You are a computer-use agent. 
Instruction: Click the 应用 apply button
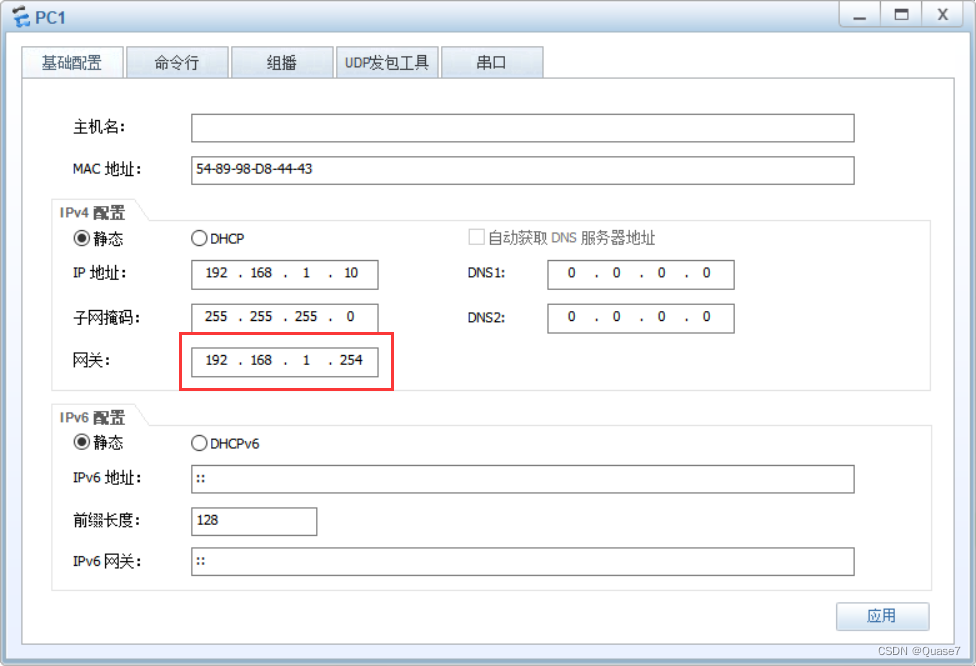click(882, 616)
